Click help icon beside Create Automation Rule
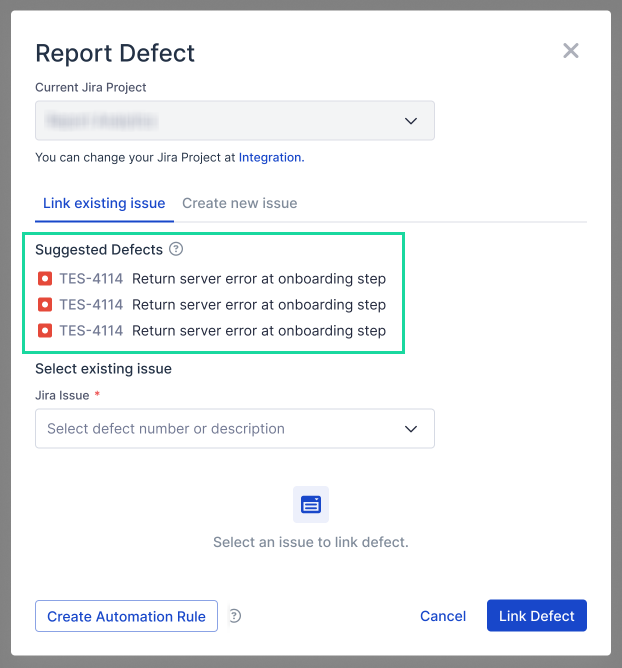 tap(235, 616)
